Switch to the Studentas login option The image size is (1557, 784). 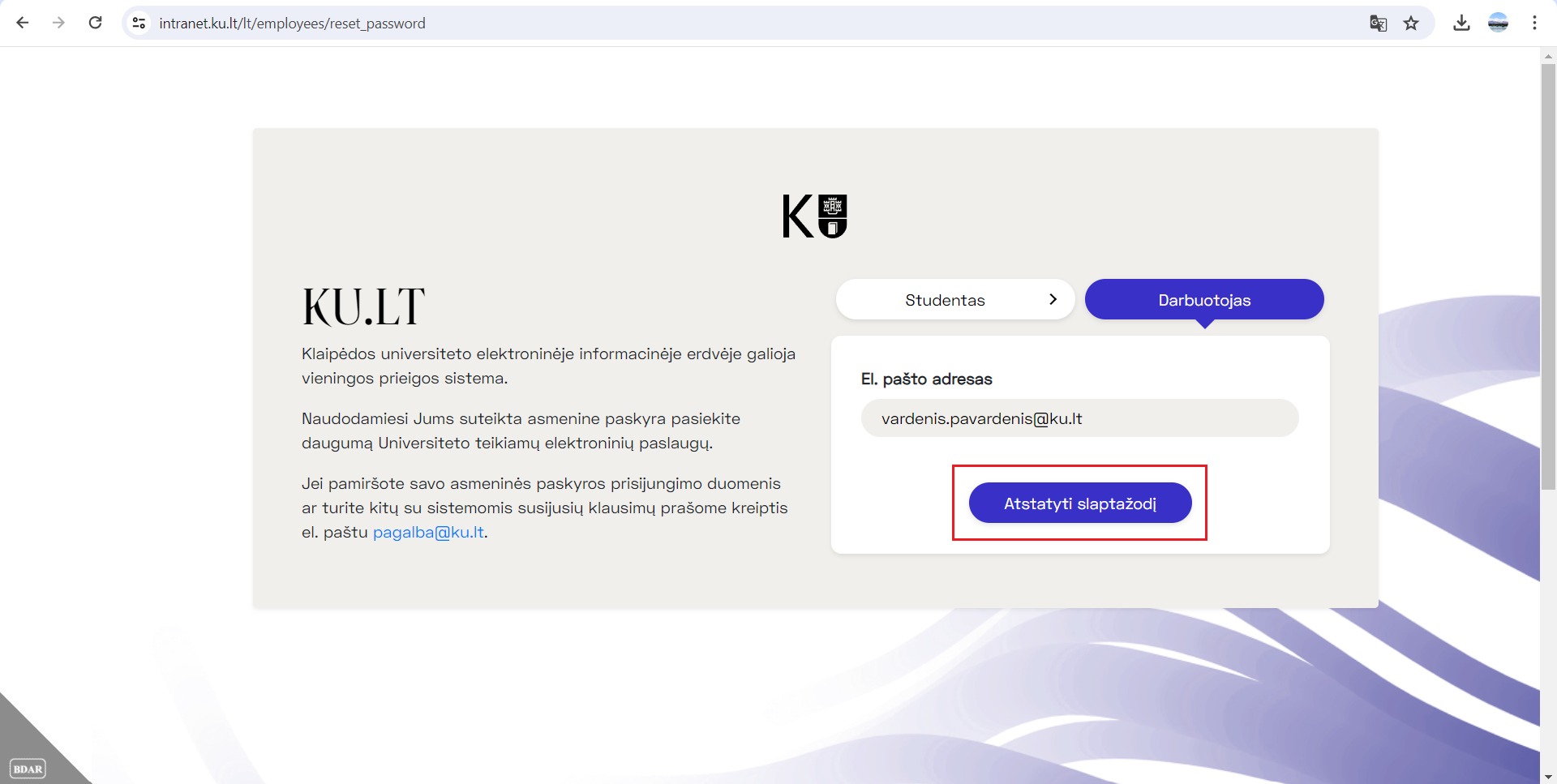pos(945,299)
